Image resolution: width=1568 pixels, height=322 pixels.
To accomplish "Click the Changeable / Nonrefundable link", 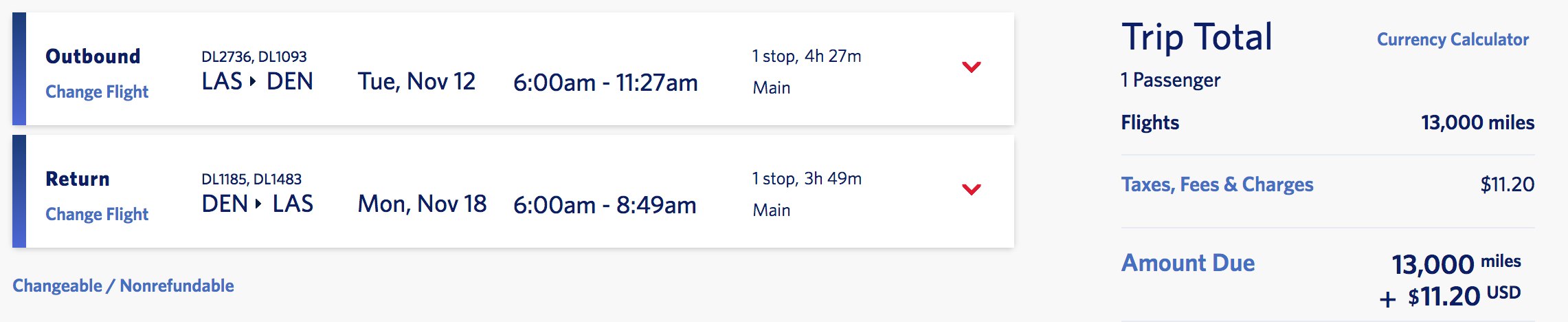I will click(123, 286).
